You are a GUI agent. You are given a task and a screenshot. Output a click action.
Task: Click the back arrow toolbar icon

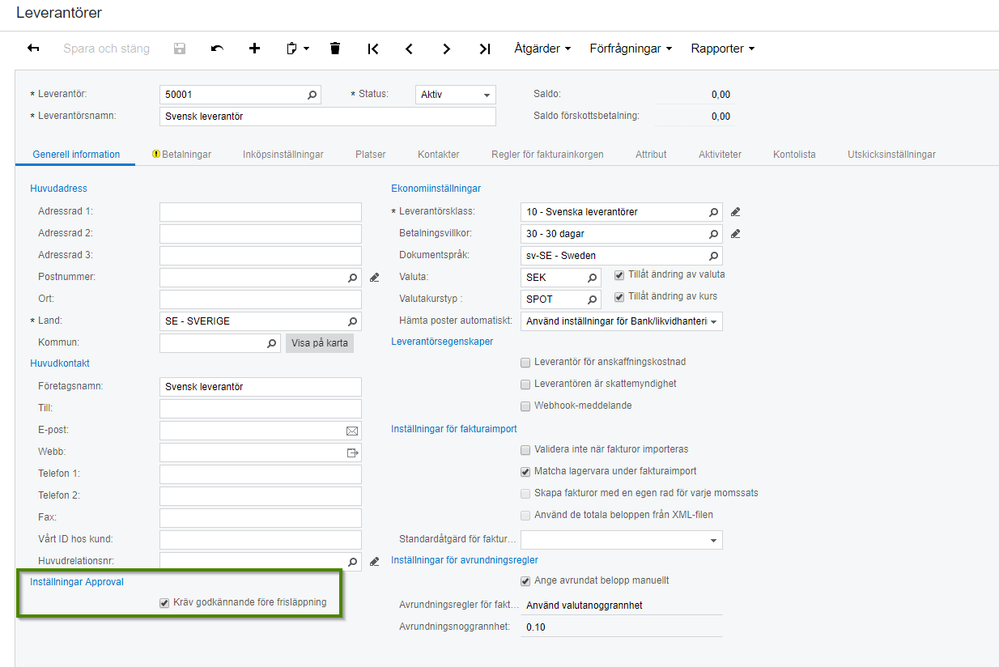pyautogui.click(x=33, y=48)
